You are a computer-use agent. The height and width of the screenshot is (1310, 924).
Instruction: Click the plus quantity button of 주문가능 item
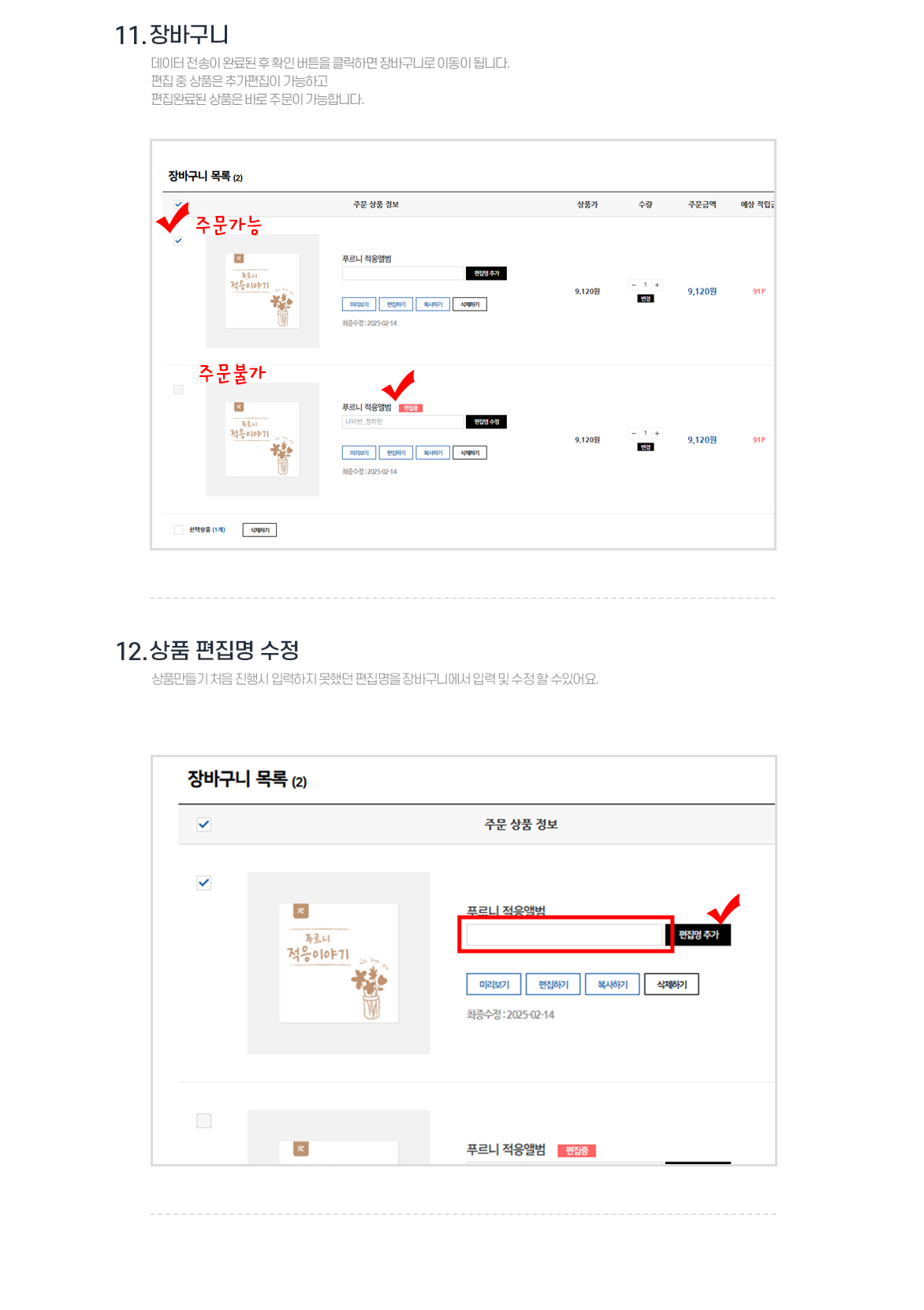click(x=657, y=285)
